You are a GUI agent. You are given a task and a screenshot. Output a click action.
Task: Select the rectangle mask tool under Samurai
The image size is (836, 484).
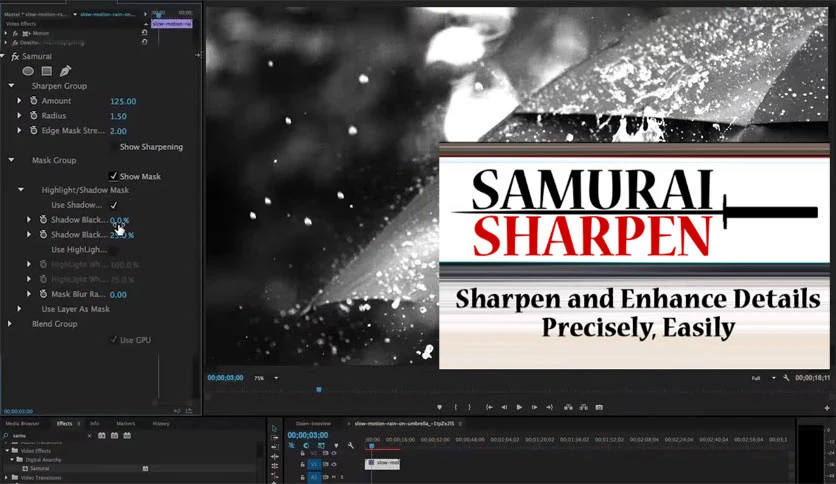pos(47,71)
